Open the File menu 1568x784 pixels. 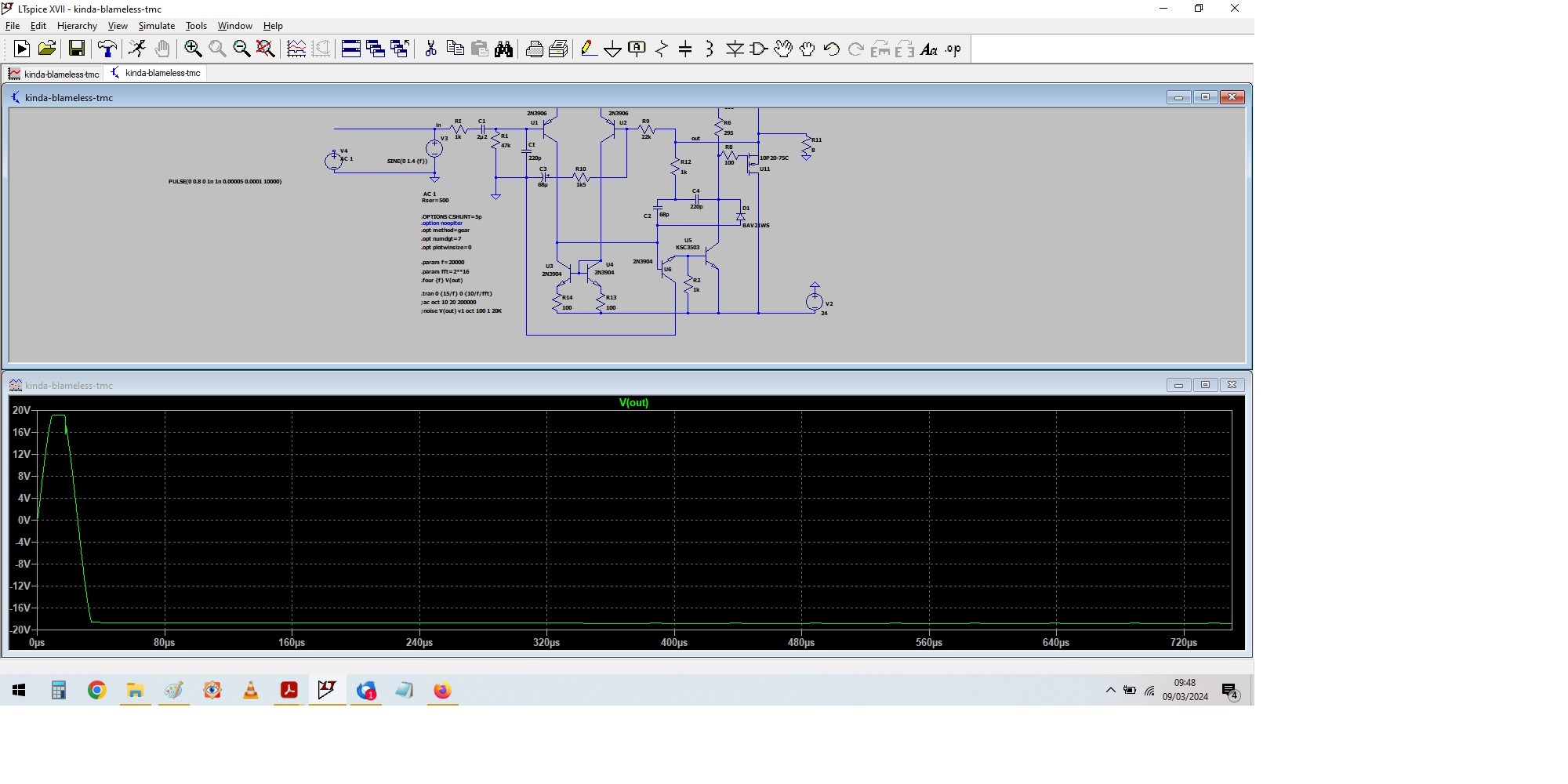[13, 26]
